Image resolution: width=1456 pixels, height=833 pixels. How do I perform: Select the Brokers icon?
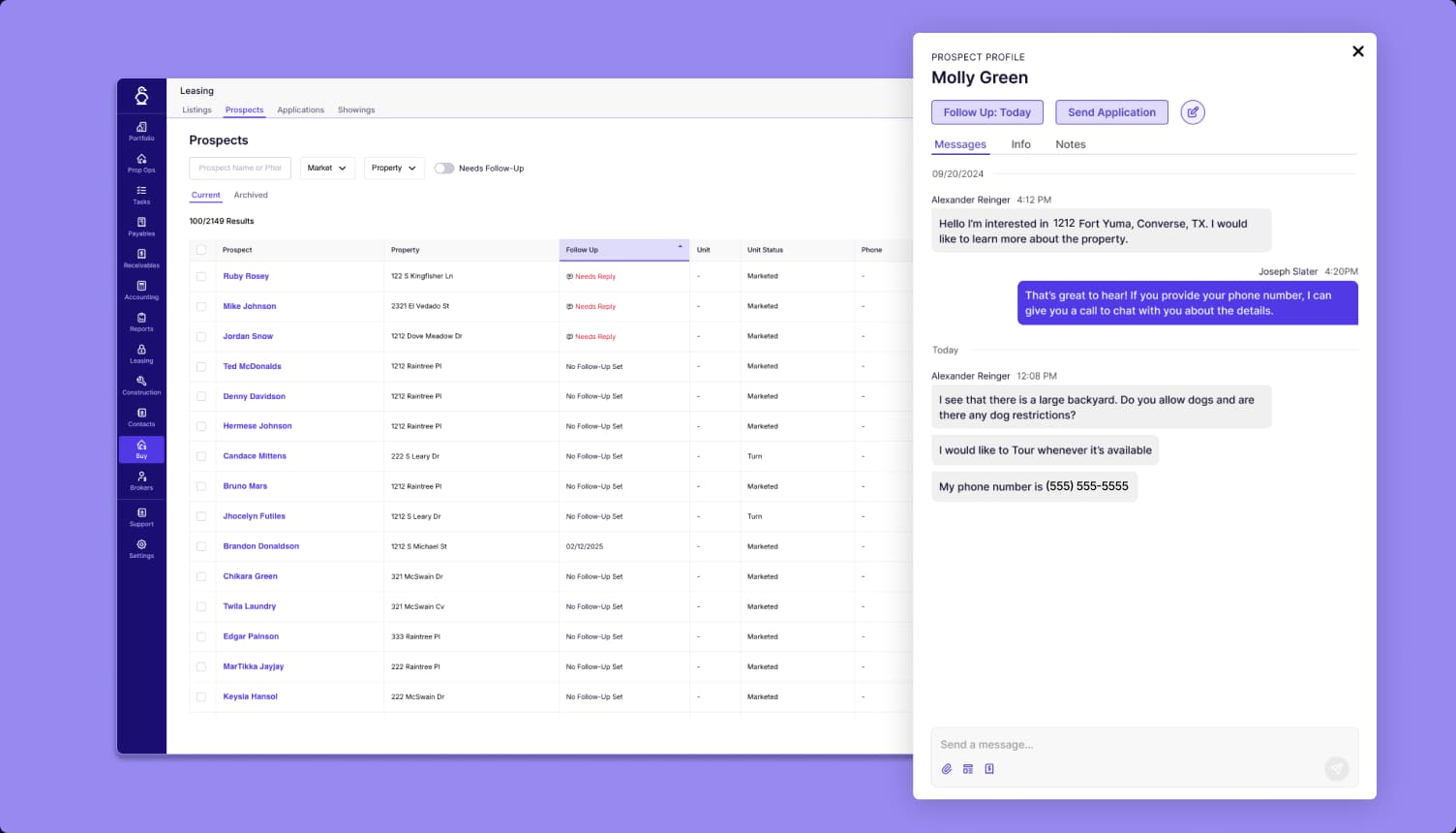coord(141,480)
